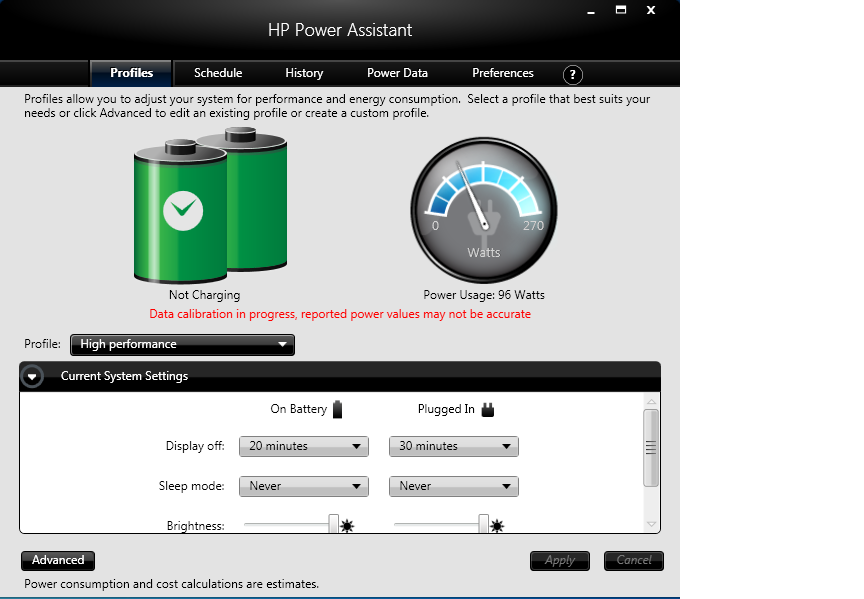864x599 pixels.
Task: Click the On Battery brightness sun icon
Action: (347, 526)
